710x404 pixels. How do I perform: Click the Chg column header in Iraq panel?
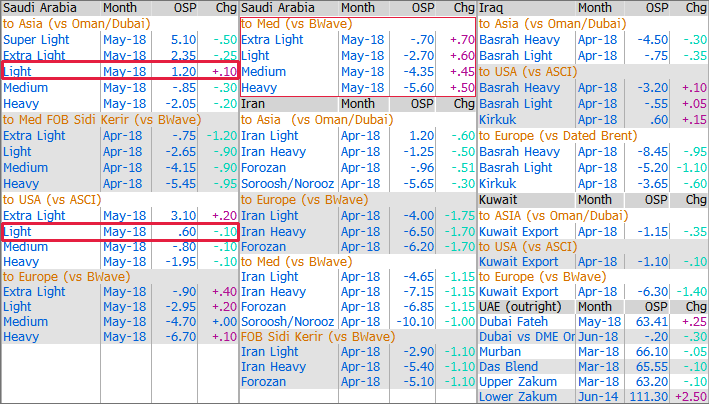tap(692, 7)
